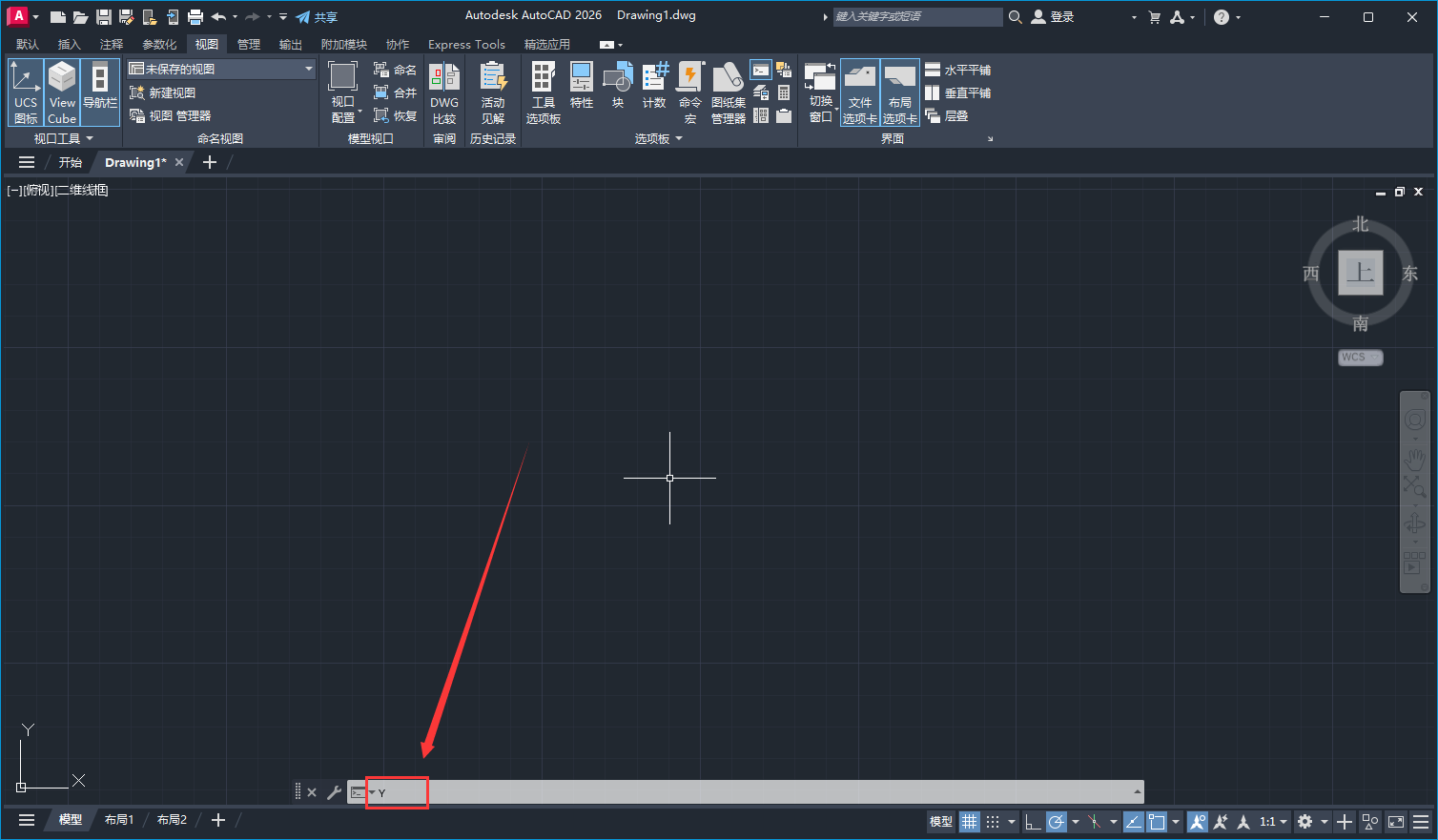Open the 块 blocks palette

(618, 86)
